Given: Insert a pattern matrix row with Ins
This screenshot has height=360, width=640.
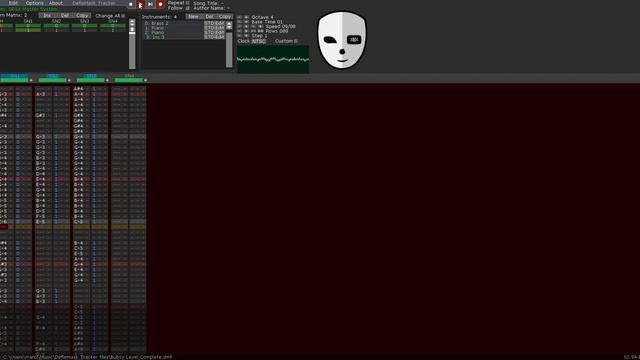Looking at the screenshot, I should tap(47, 16).
